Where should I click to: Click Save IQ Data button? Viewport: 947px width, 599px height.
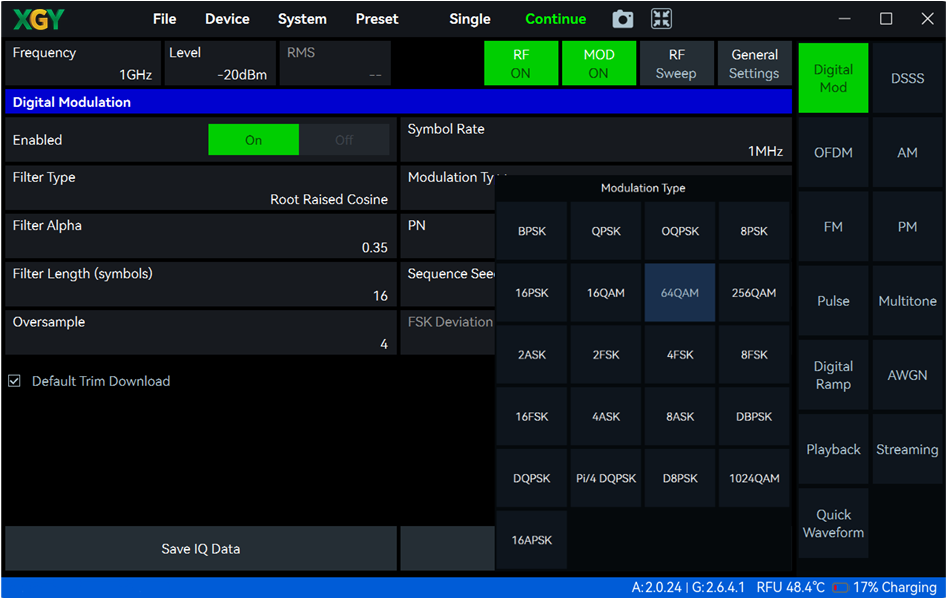coord(201,548)
